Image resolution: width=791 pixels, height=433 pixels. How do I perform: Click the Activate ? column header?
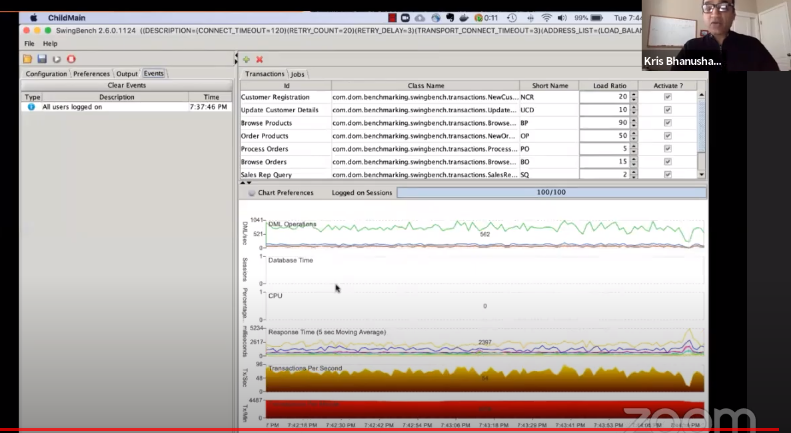[667, 86]
